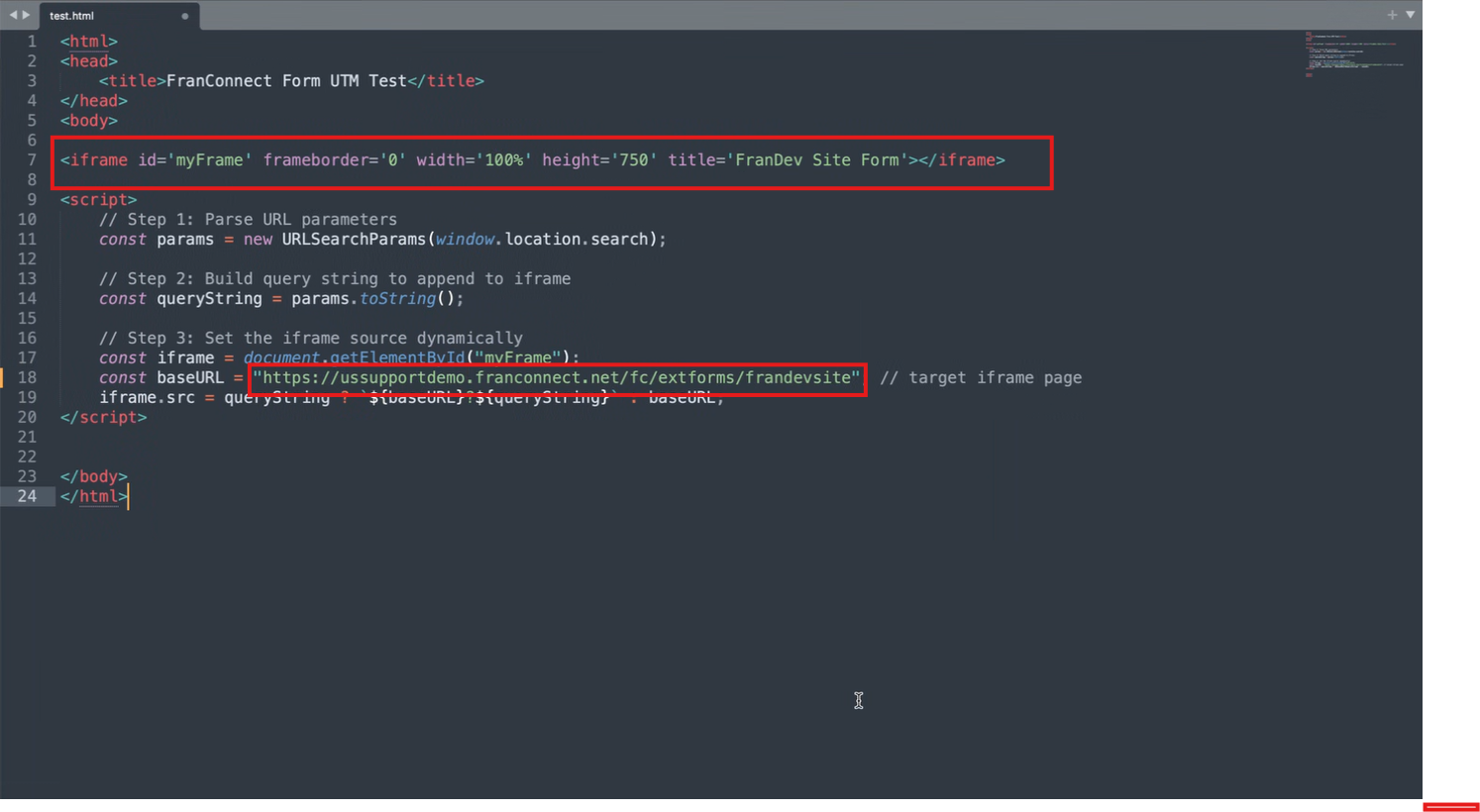Click line number 1 in the gutter
Screen dimensions: 1480x812
click(32, 41)
